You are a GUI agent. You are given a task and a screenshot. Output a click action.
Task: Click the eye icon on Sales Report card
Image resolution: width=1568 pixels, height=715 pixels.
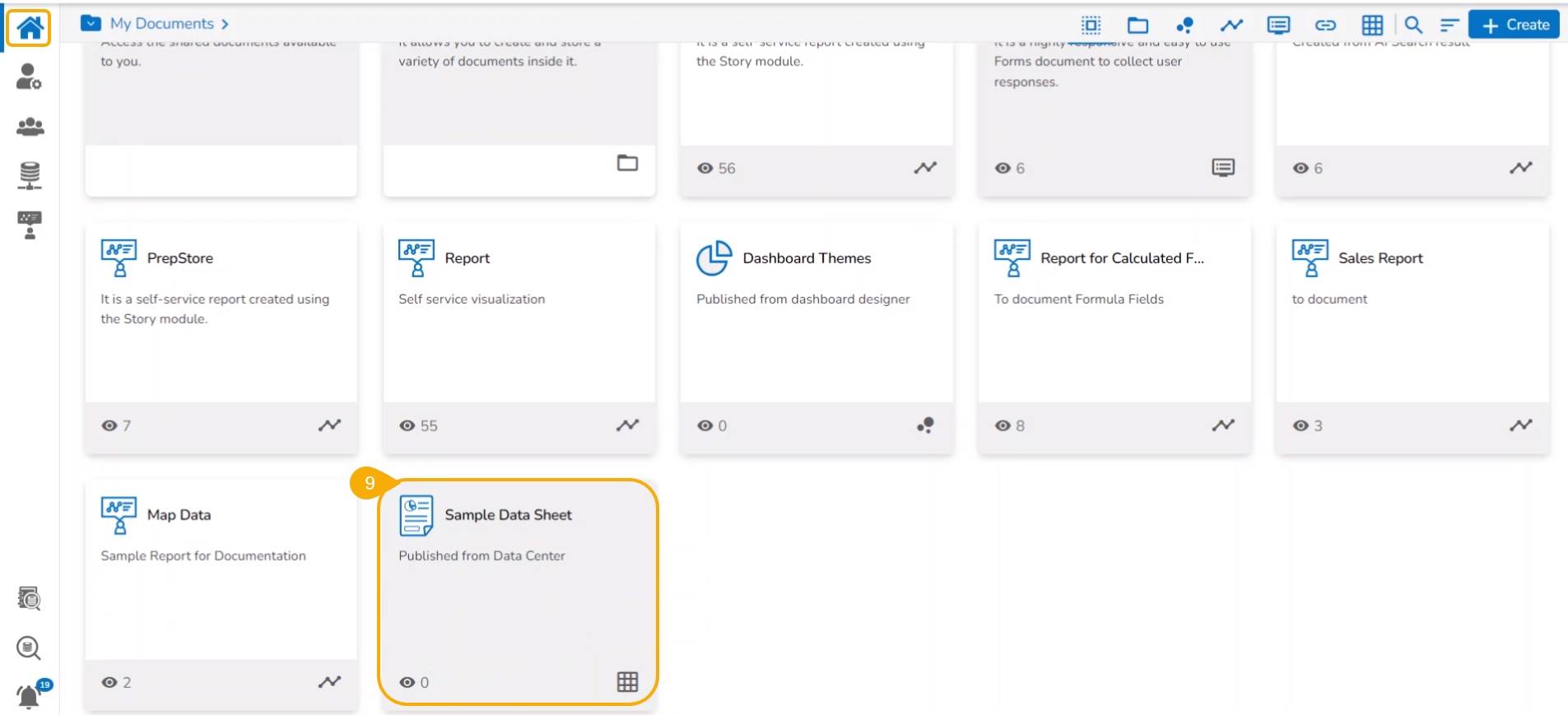(x=1300, y=425)
